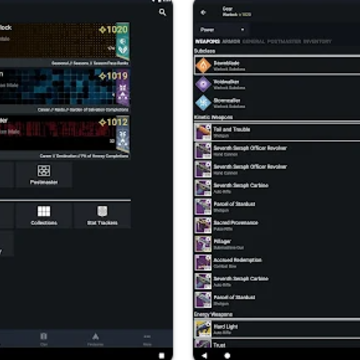Switch to the INVENTORY tab
The height and width of the screenshot is (360, 360).
point(317,41)
